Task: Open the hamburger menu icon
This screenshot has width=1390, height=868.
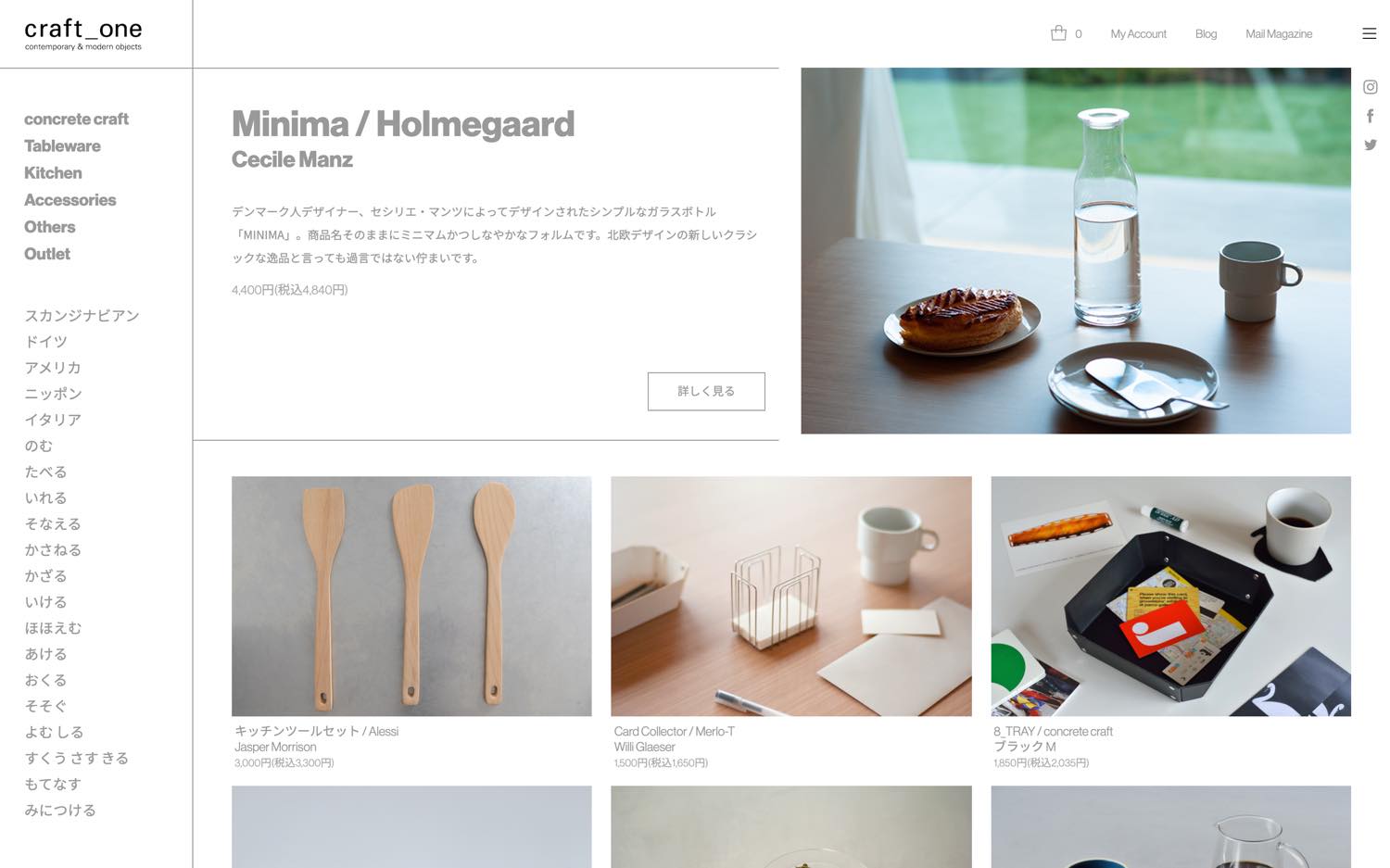Action: [x=1369, y=33]
